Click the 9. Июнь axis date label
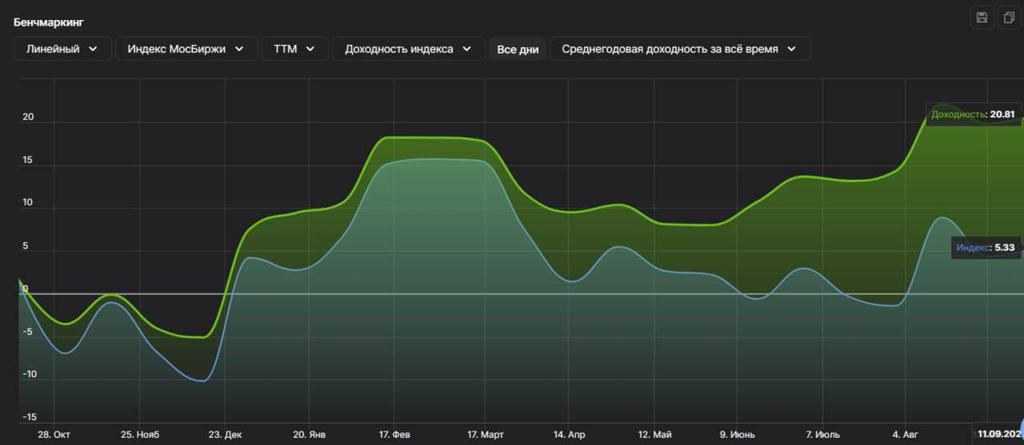 tap(736, 435)
